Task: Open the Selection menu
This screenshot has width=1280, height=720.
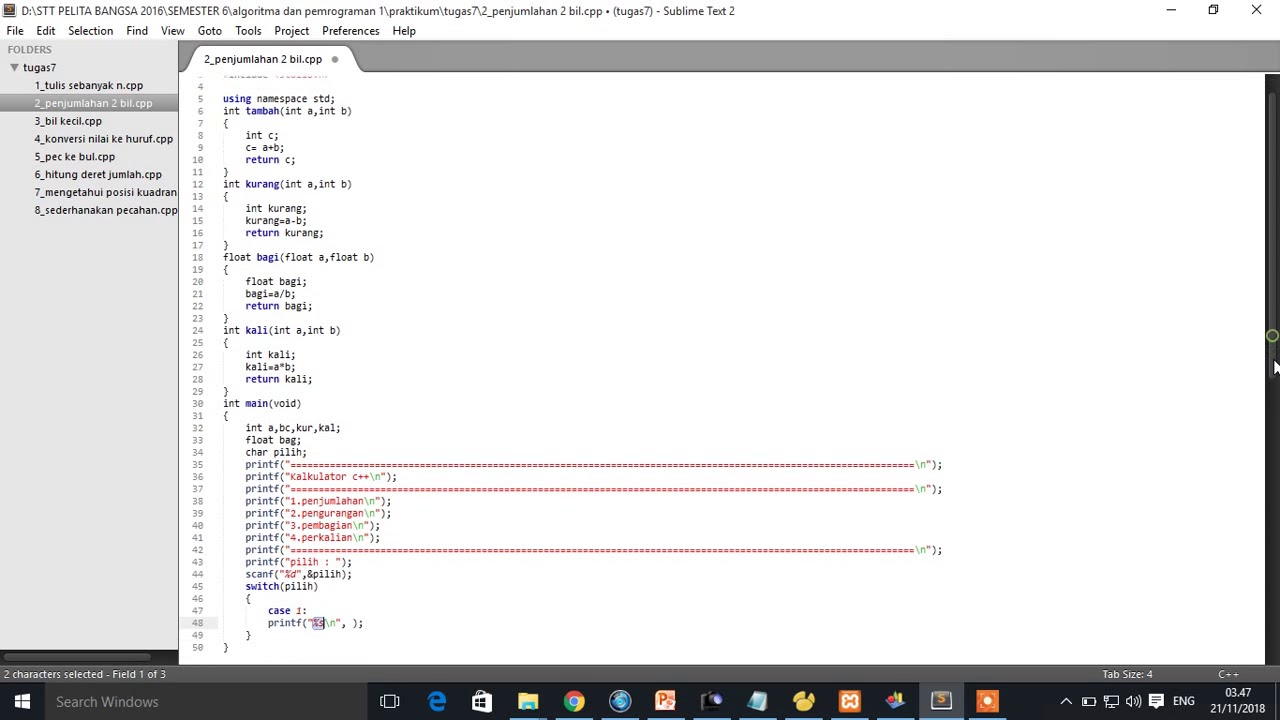Action: click(x=90, y=31)
